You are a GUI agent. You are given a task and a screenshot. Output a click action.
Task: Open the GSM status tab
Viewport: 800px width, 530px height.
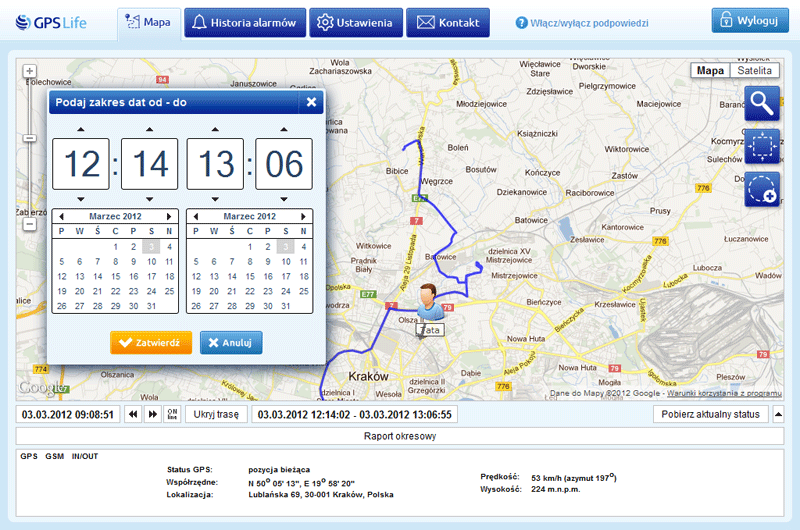[x=55, y=456]
